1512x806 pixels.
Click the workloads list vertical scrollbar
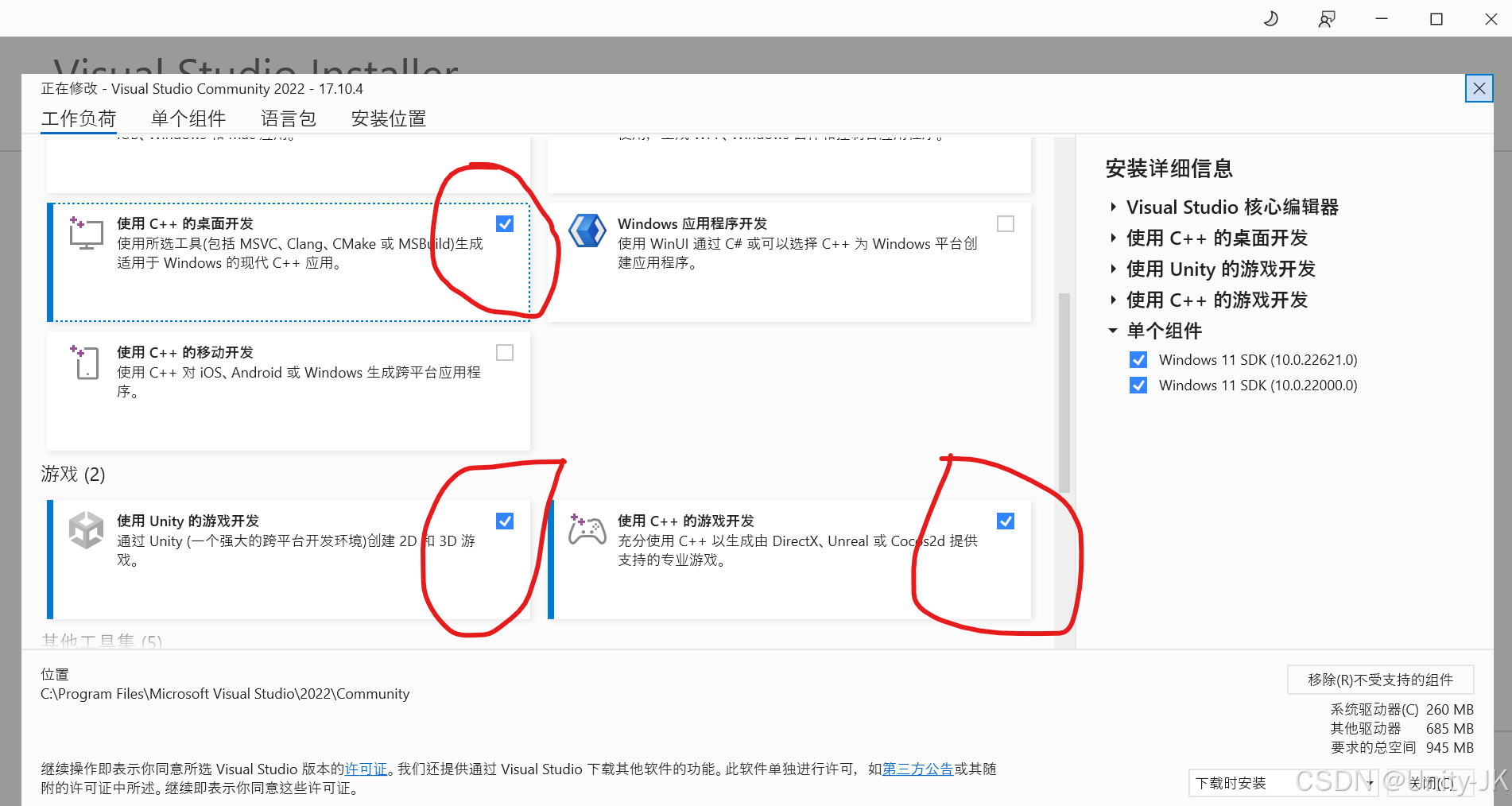pos(1064,393)
